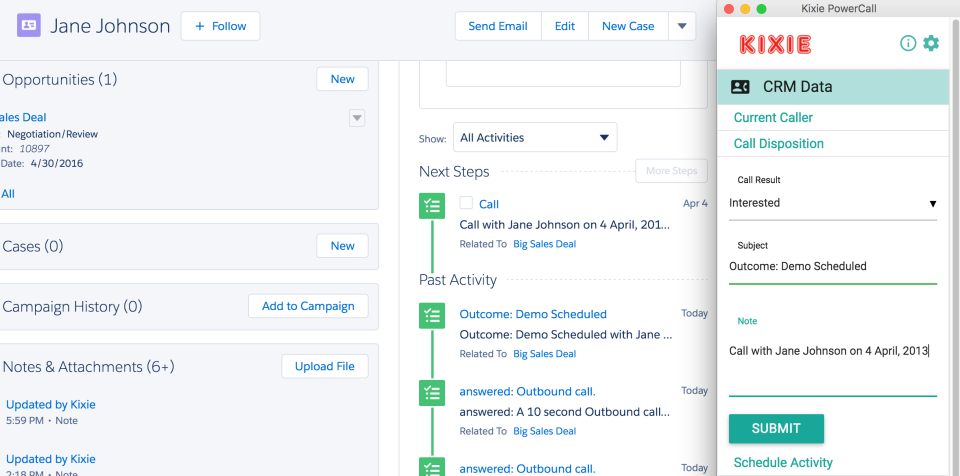Open the Outcome: Demo Scheduled activity link

[x=533, y=314]
